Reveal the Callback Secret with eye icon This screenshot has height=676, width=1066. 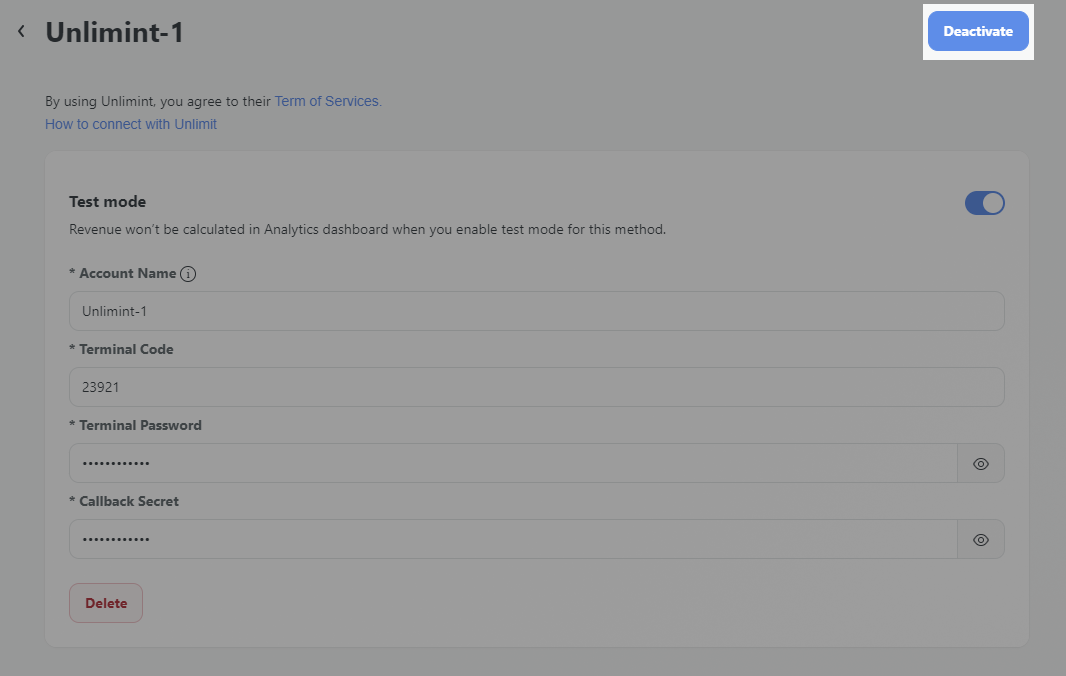[x=980, y=540]
